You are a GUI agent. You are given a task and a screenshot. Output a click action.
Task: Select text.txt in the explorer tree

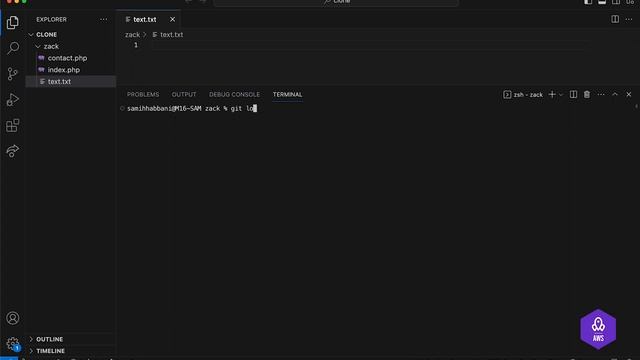[x=71, y=82]
